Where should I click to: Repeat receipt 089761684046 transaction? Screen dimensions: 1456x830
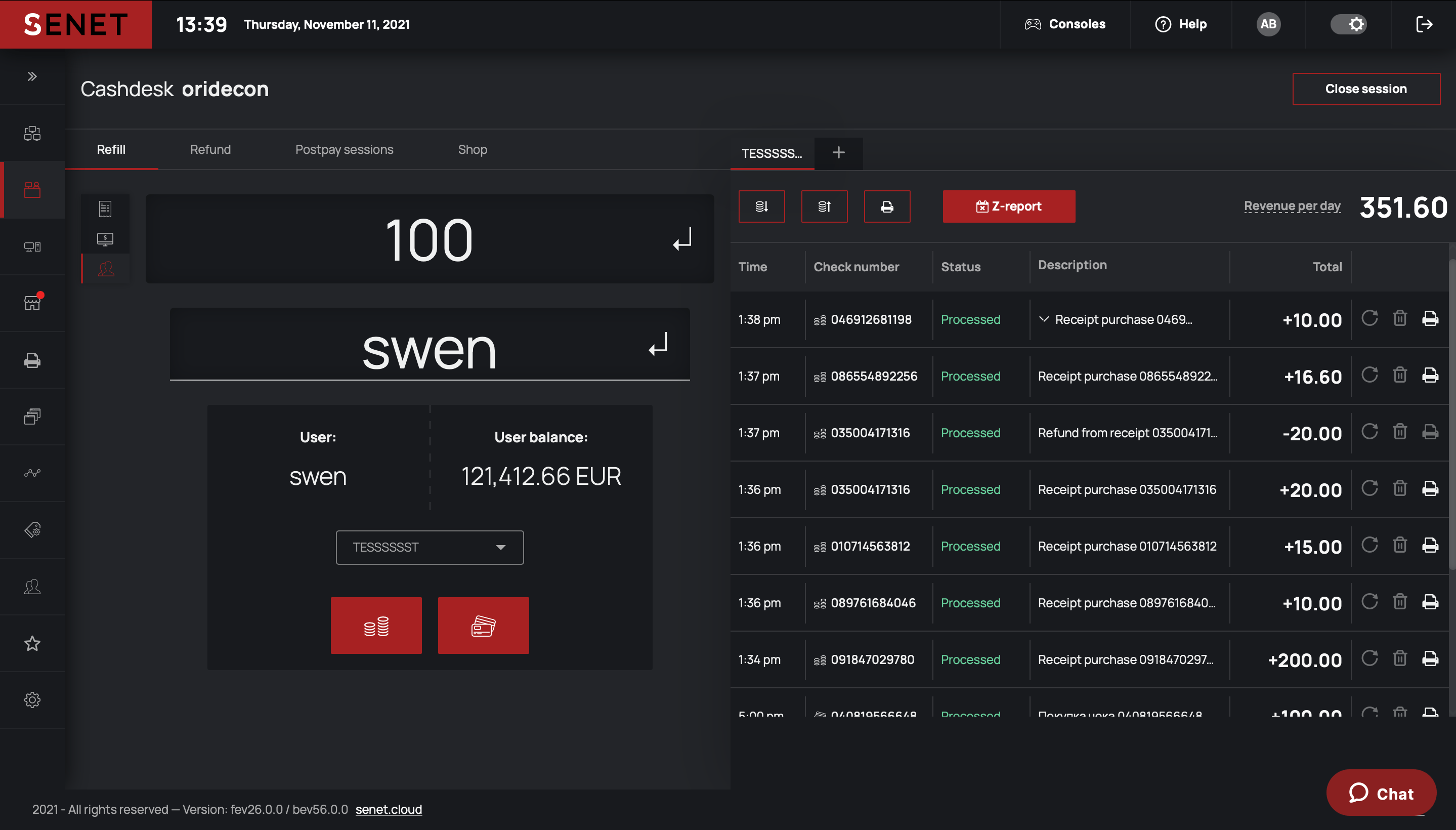[x=1369, y=601]
